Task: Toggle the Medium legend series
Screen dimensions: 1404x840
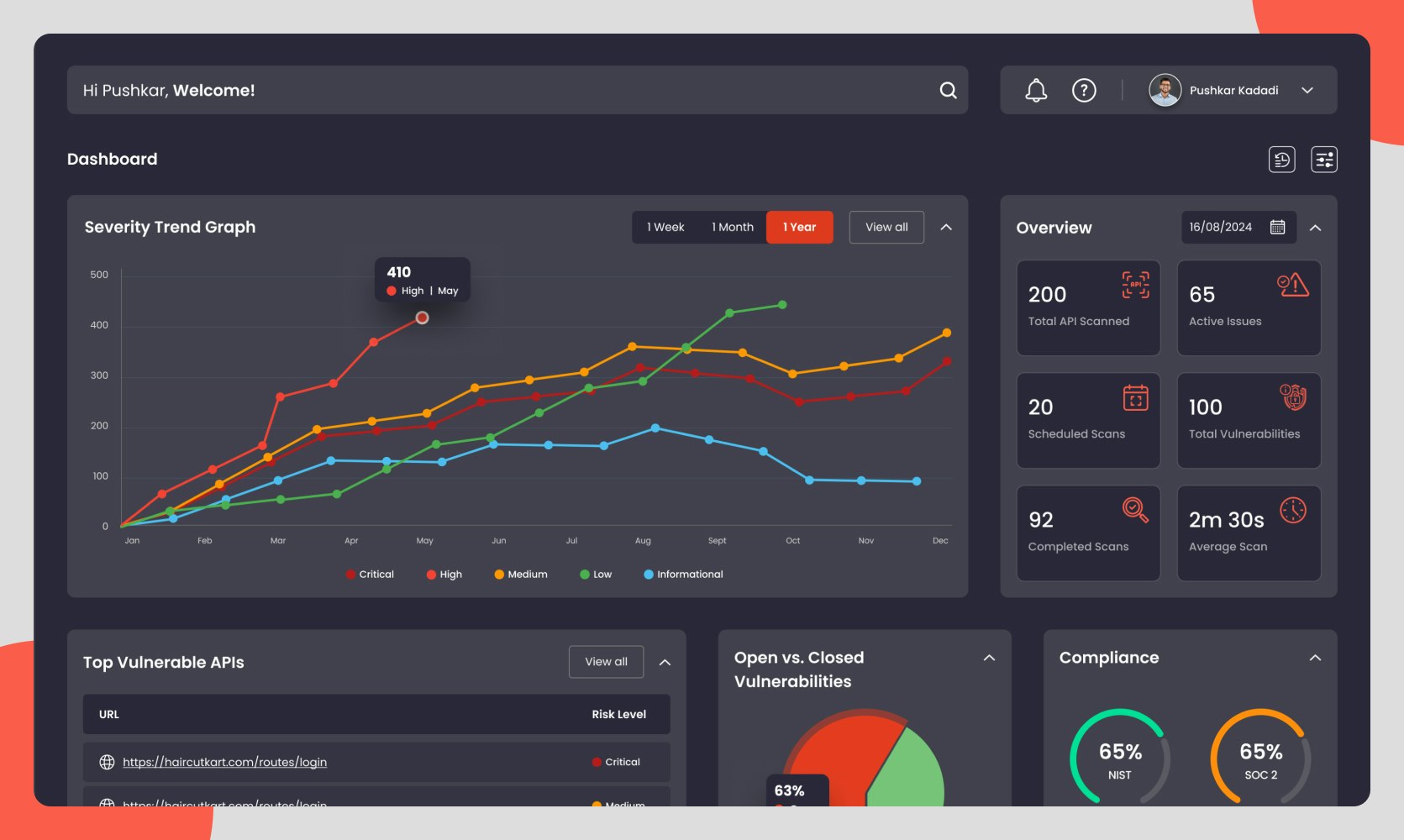Action: (x=521, y=575)
